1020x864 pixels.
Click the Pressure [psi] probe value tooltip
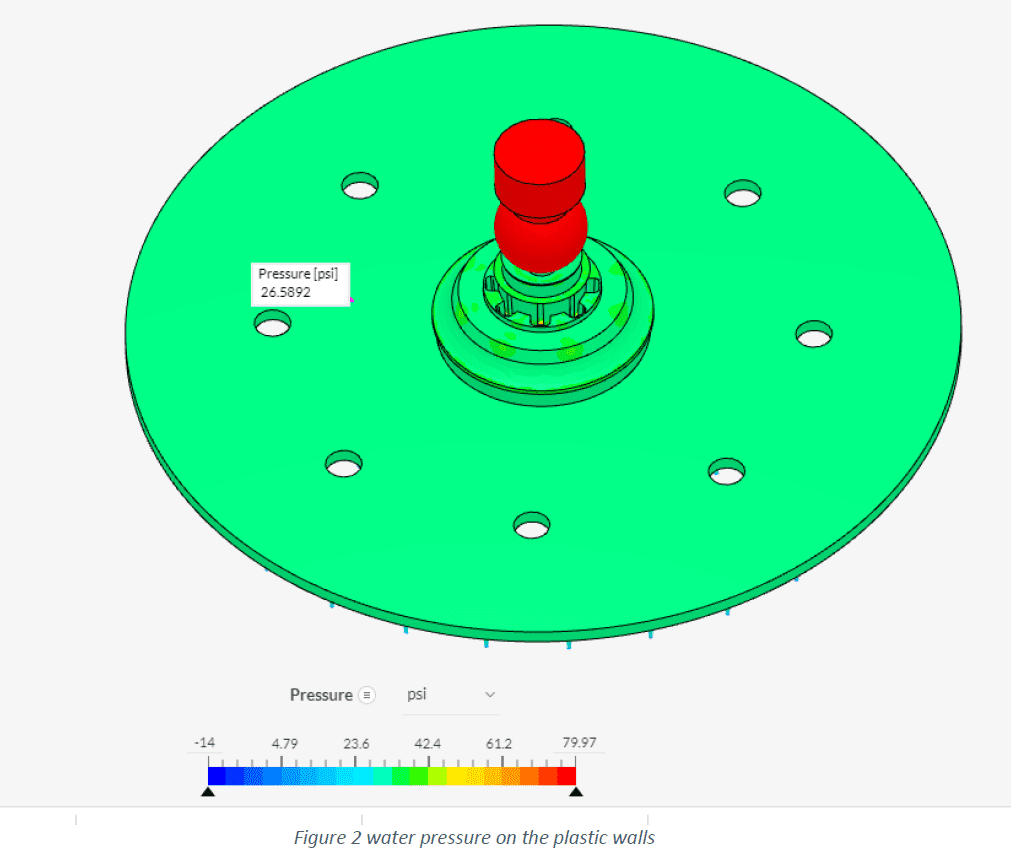(300, 283)
